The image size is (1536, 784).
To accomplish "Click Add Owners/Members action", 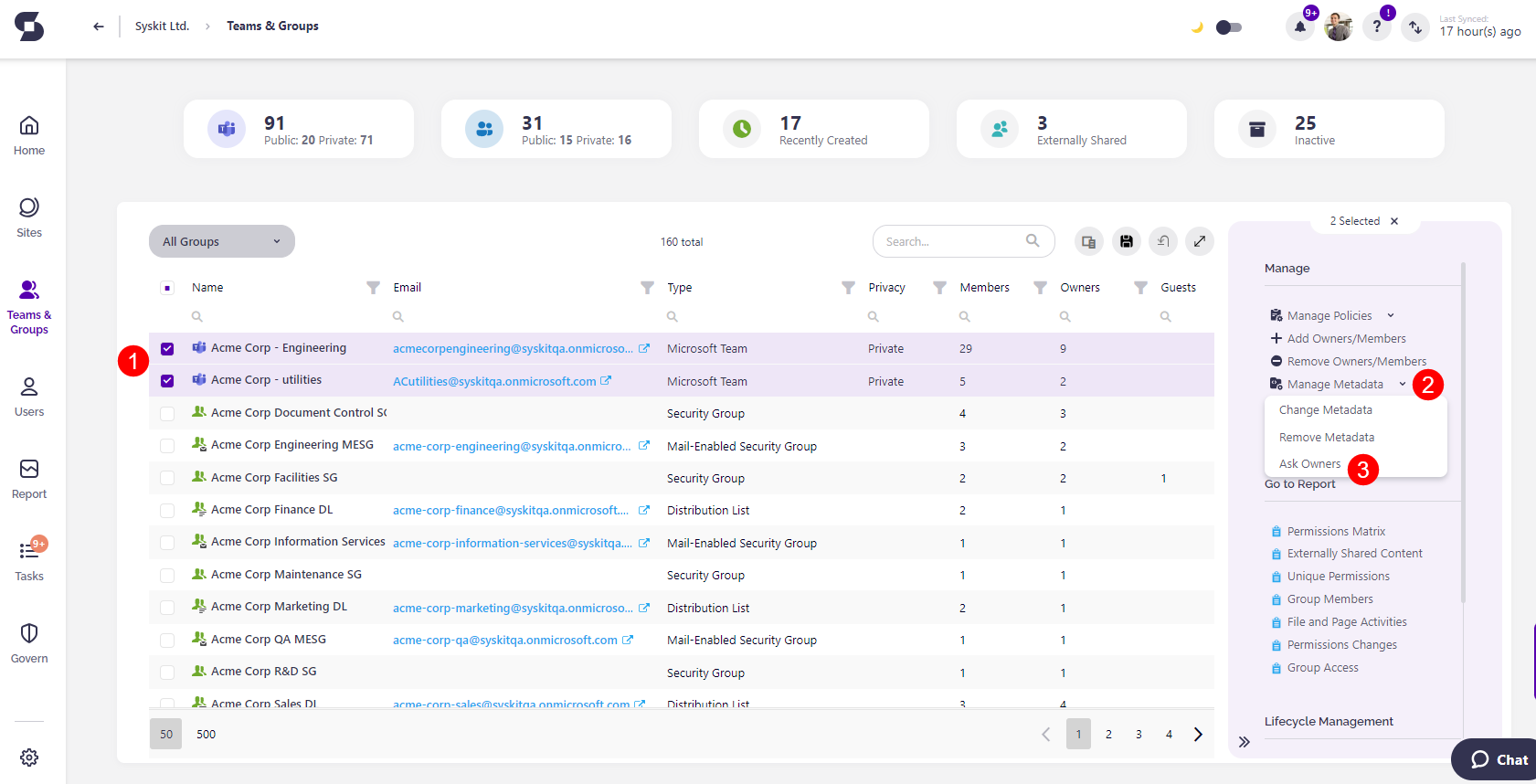I will pos(1339,339).
